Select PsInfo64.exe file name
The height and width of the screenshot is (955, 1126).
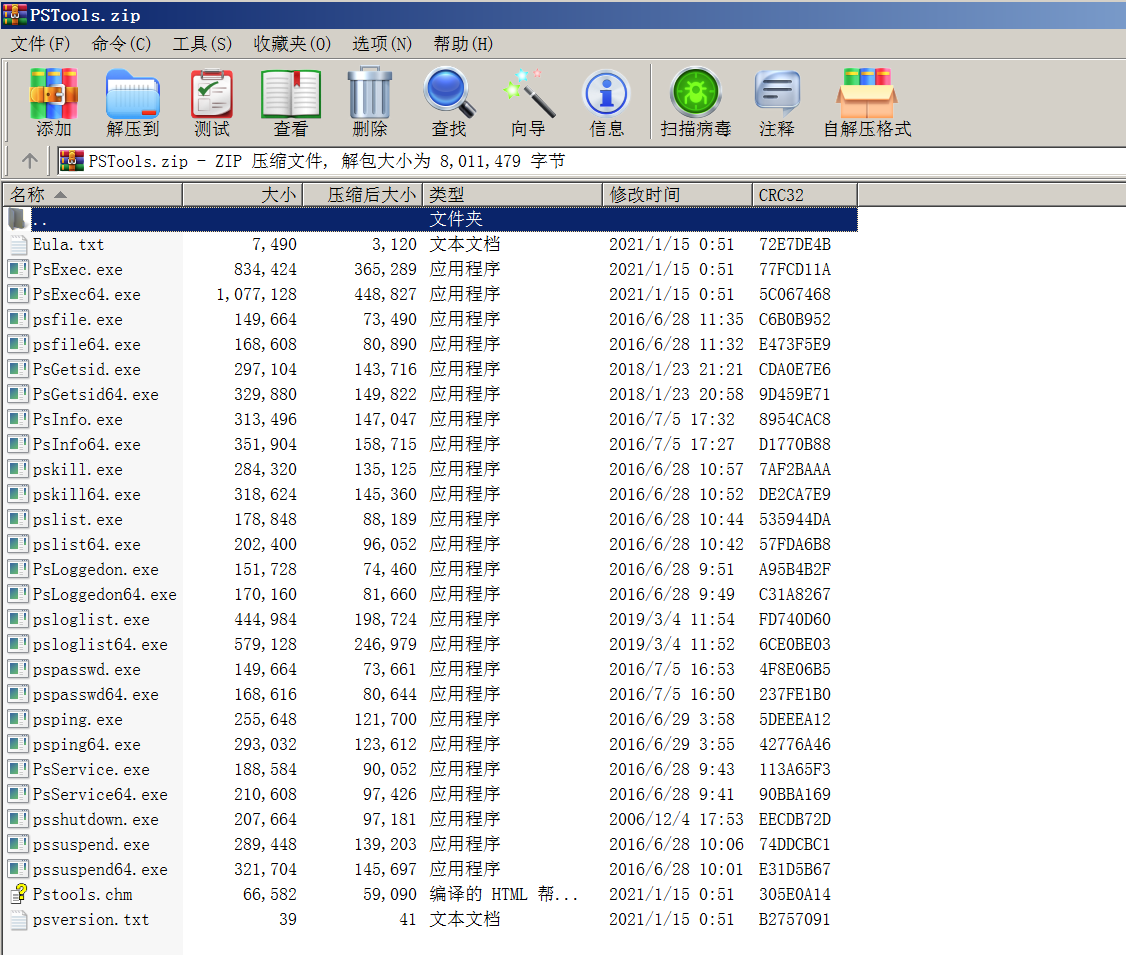(x=86, y=444)
